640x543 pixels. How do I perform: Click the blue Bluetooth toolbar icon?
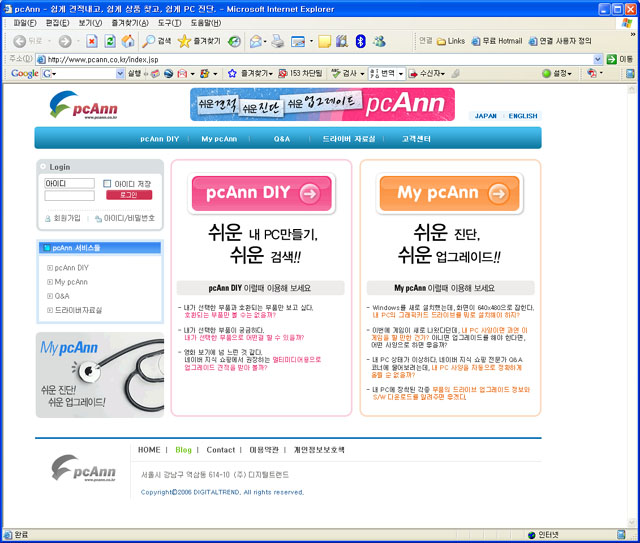(x=360, y=41)
